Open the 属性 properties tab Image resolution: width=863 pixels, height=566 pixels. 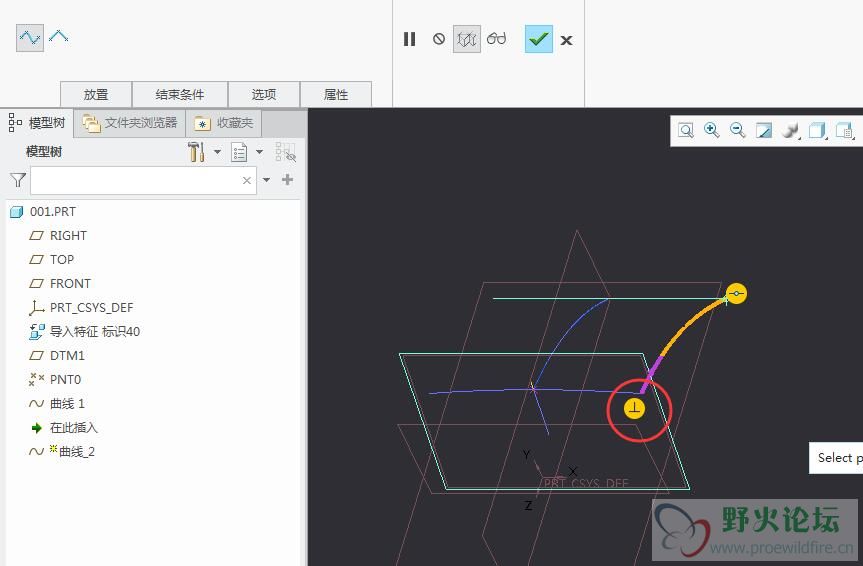click(336, 94)
